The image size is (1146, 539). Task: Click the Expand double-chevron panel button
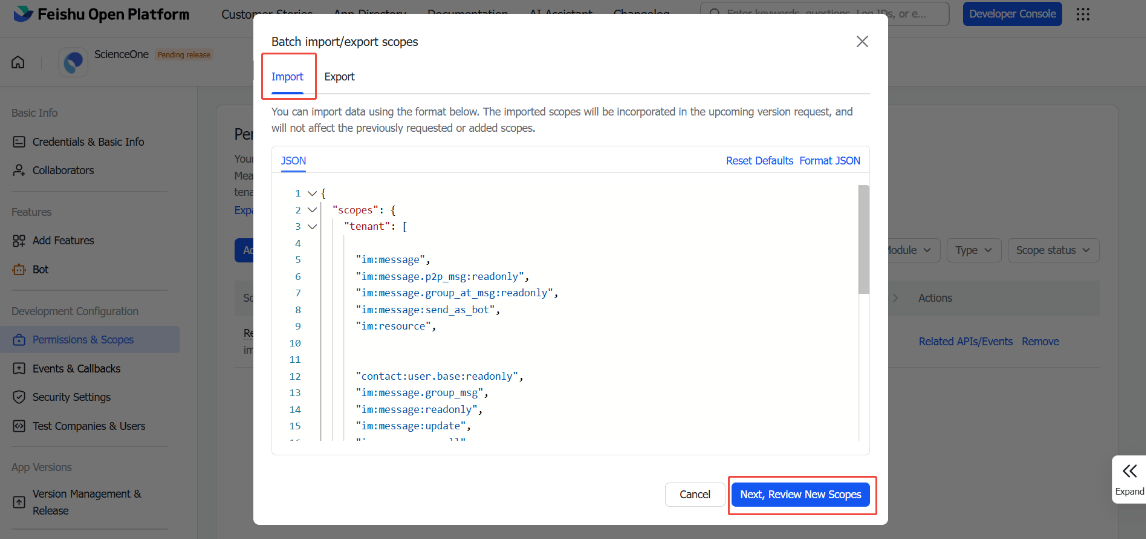point(1130,478)
